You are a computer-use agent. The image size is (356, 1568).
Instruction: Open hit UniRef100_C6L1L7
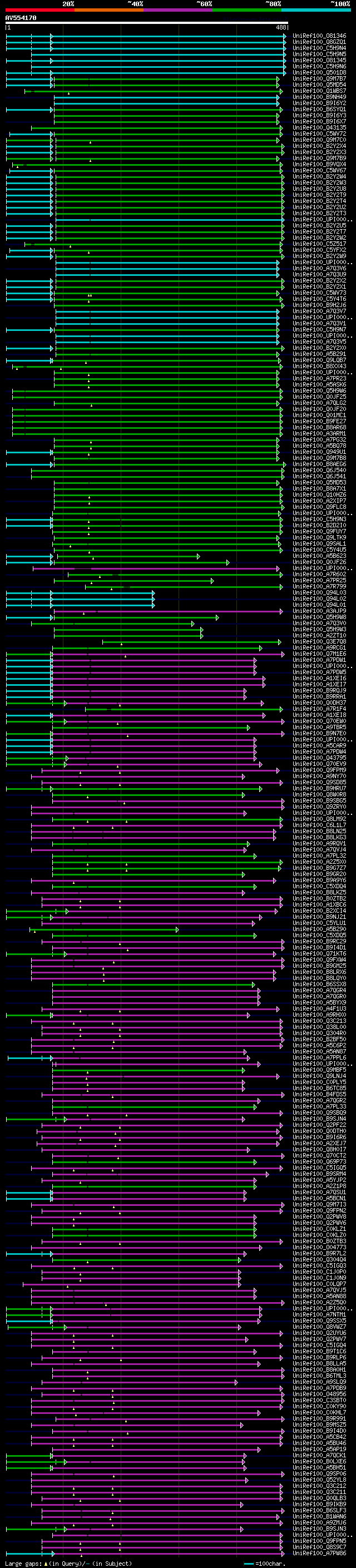click(x=319, y=825)
